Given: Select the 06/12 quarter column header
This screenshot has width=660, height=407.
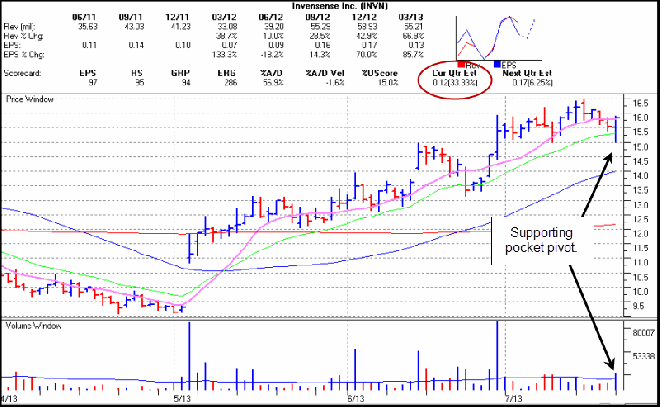Looking at the screenshot, I should 271,17.
